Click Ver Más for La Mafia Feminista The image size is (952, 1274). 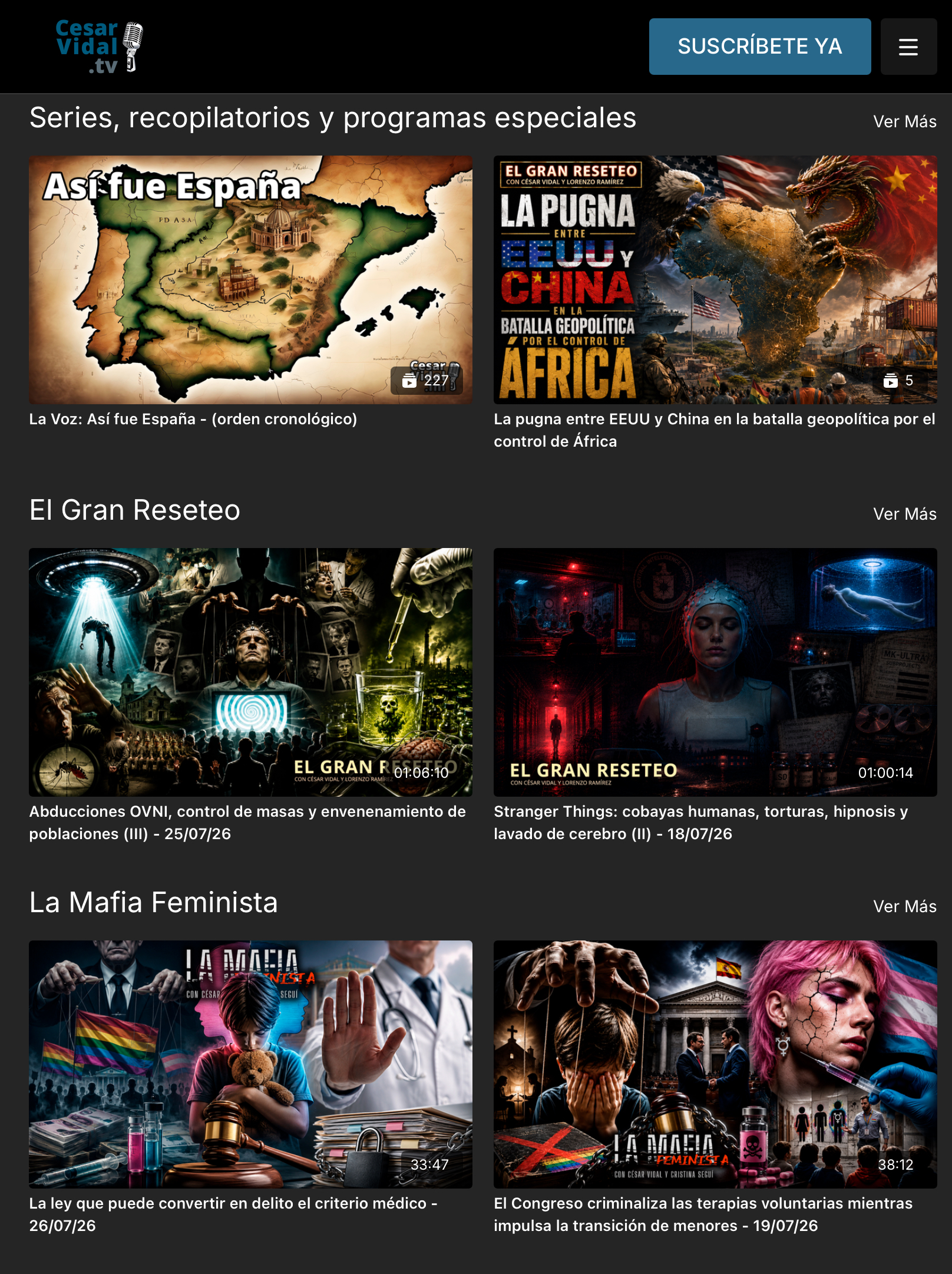click(x=905, y=906)
